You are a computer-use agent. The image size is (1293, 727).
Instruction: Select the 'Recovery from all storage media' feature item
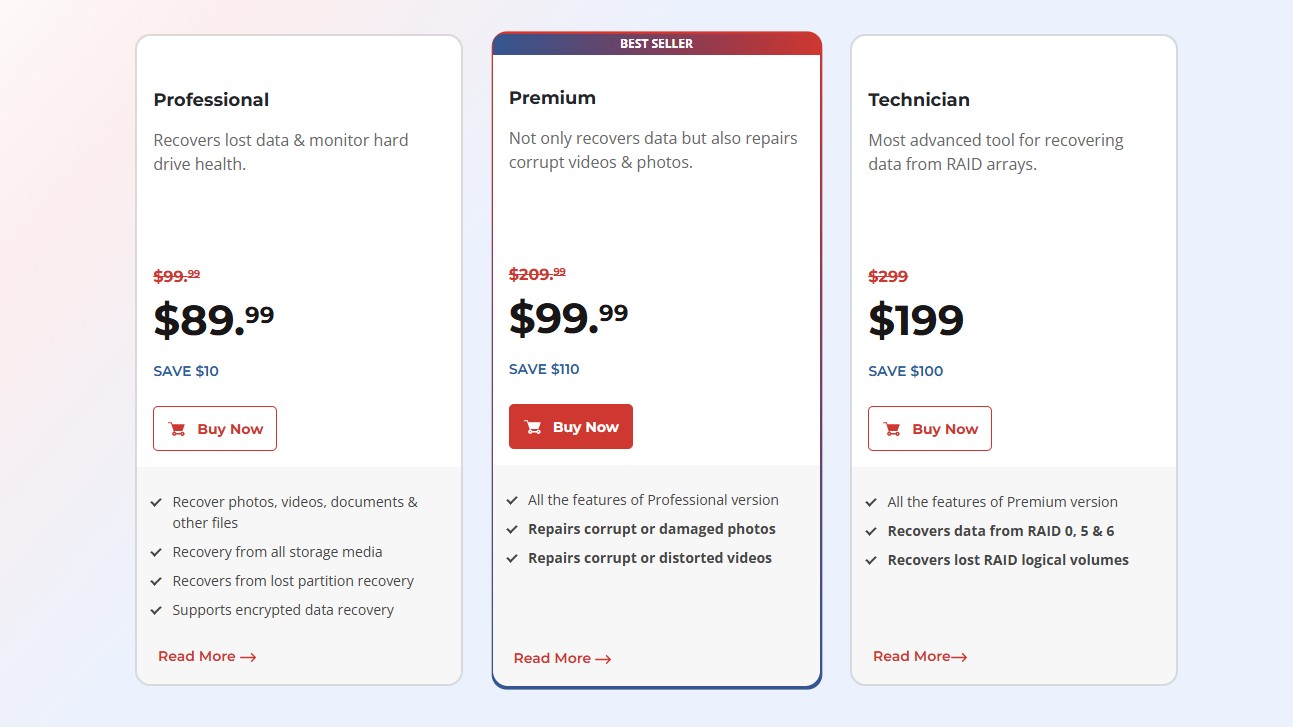tap(268, 551)
